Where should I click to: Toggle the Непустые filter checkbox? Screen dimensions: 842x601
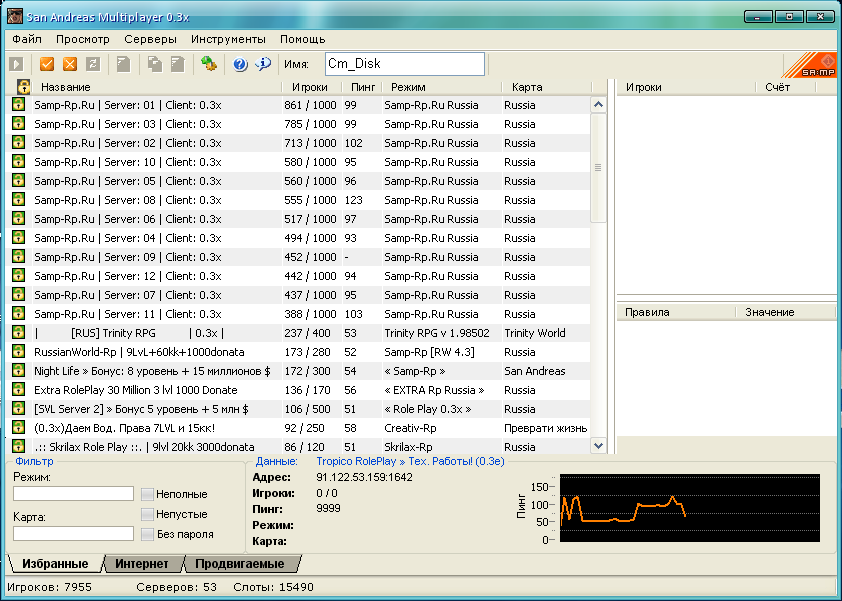(x=147, y=514)
